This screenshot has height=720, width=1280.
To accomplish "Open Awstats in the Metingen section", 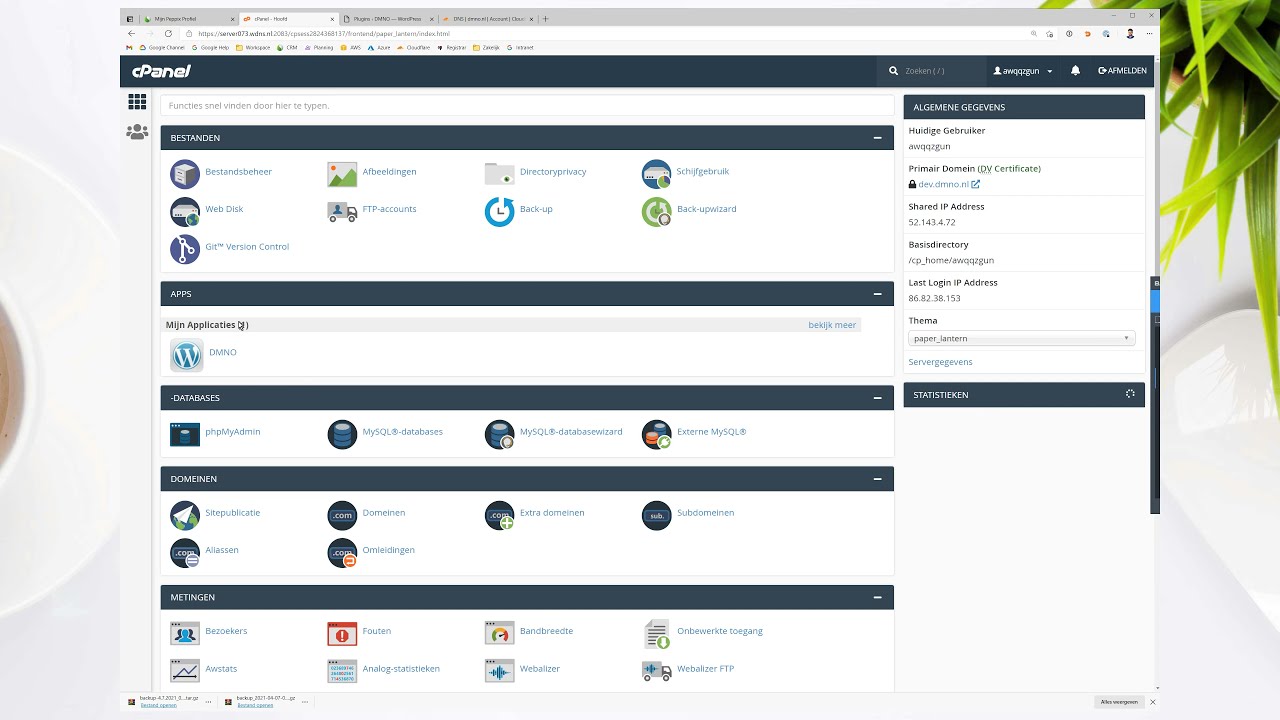I will coord(221,668).
